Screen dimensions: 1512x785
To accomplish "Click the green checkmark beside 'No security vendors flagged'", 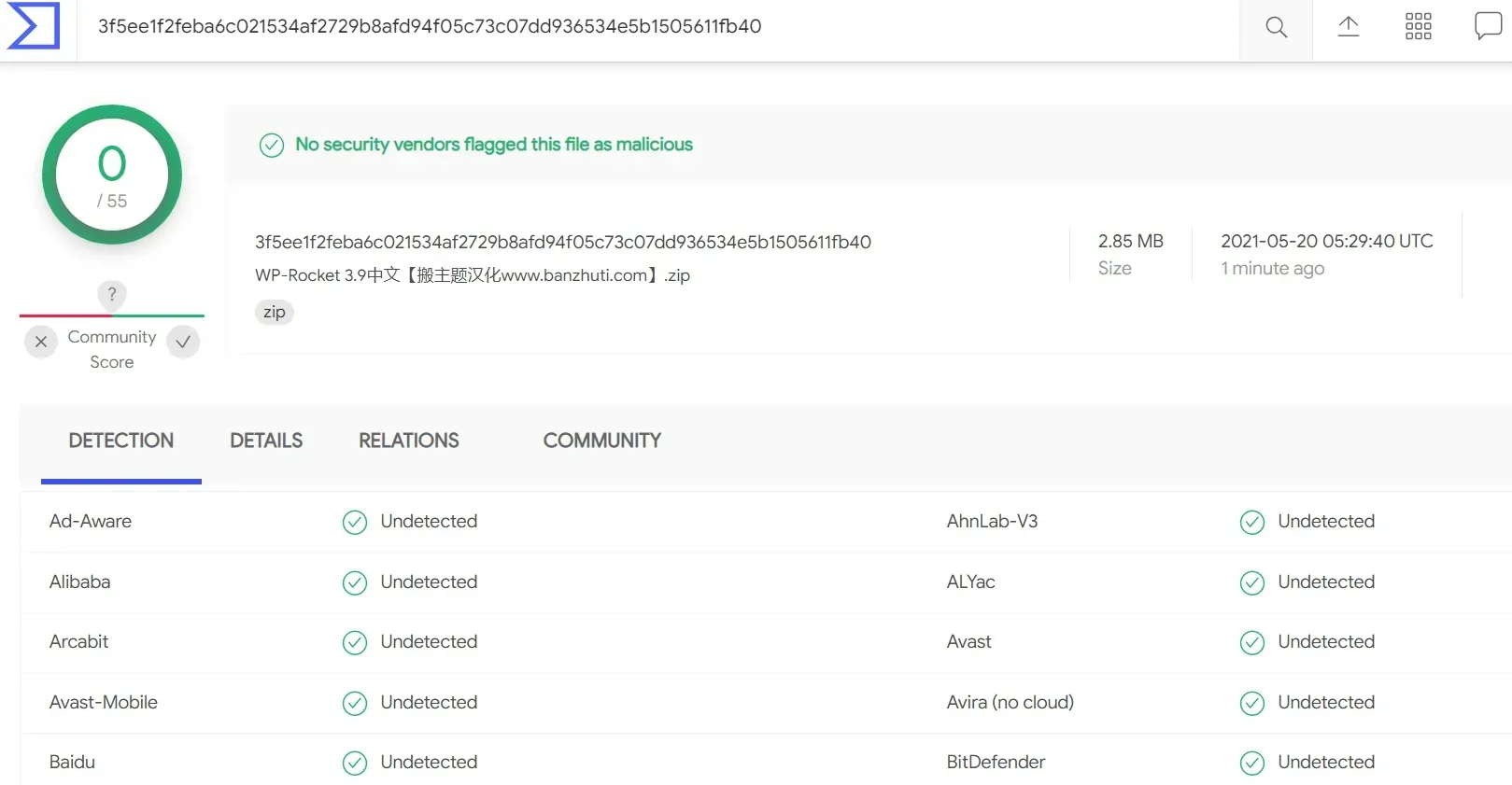I will tap(272, 145).
